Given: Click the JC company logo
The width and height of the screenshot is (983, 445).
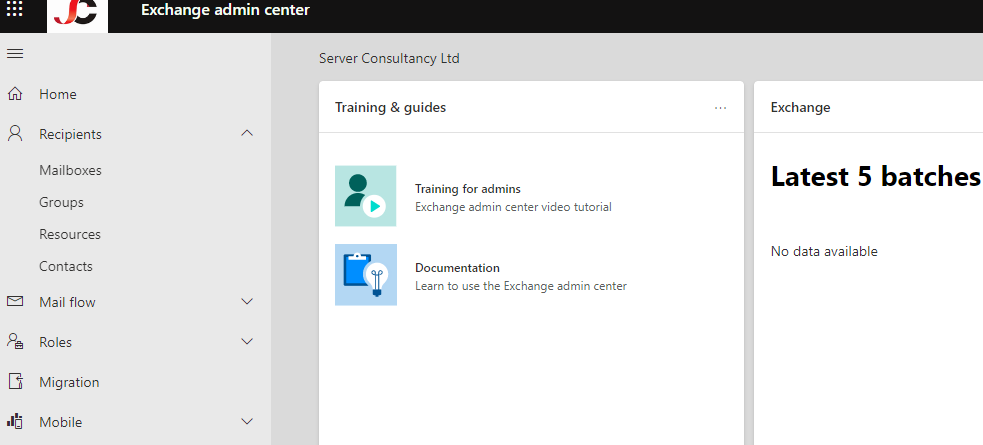Looking at the screenshot, I should 77,14.
